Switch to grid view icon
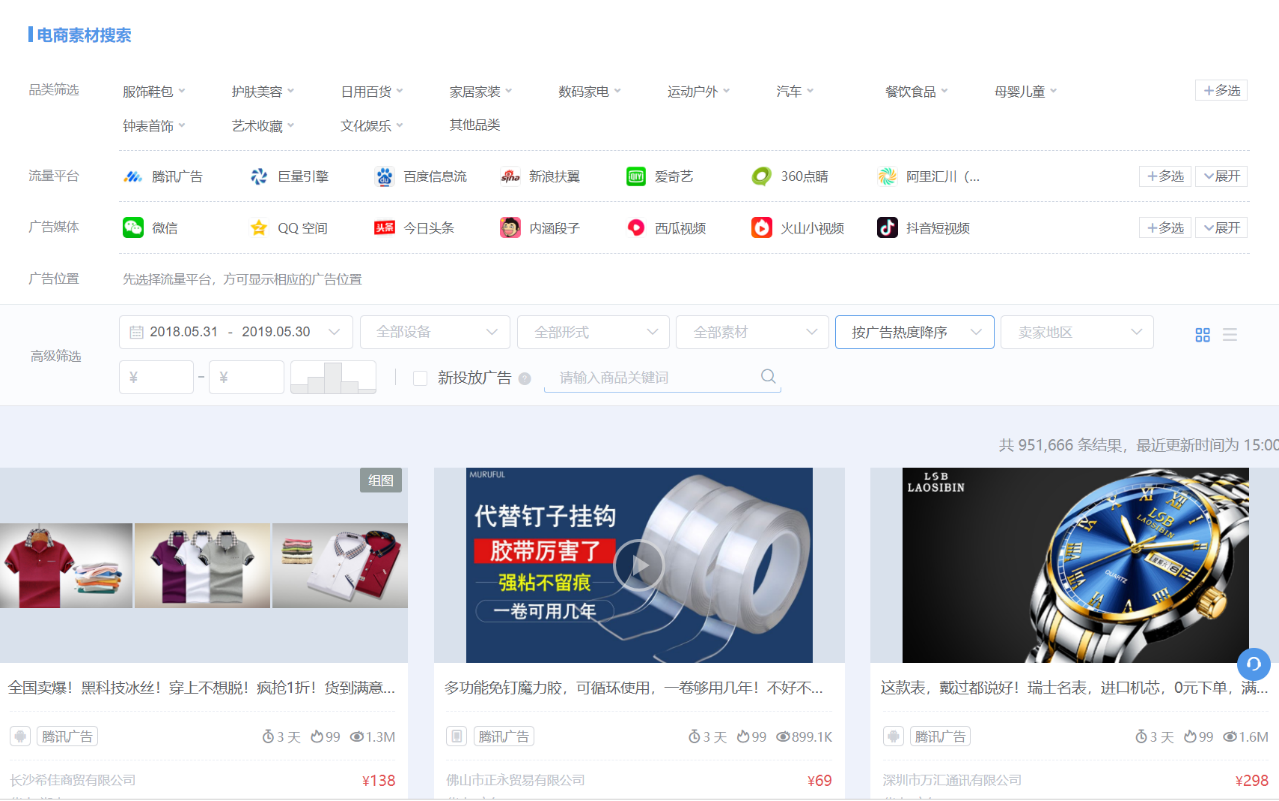This screenshot has width=1279, height=801. tap(1203, 335)
